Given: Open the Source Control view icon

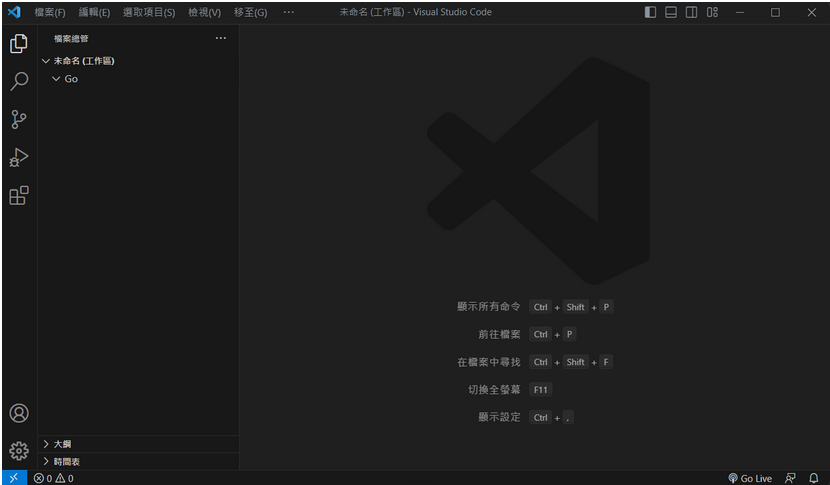Looking at the screenshot, I should coord(19,119).
